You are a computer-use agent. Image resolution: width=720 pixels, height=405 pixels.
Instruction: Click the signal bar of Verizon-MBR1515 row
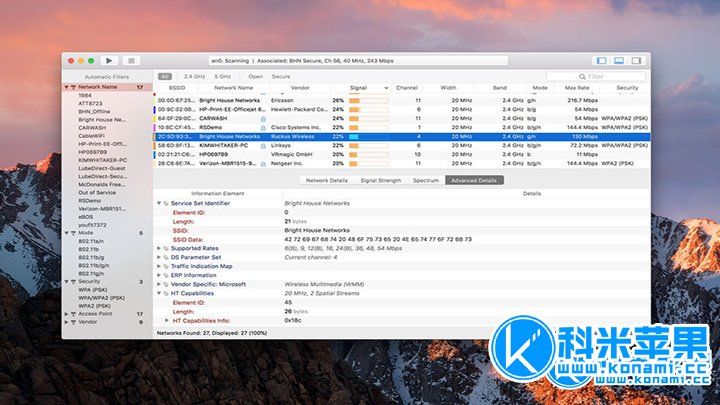pos(368,163)
